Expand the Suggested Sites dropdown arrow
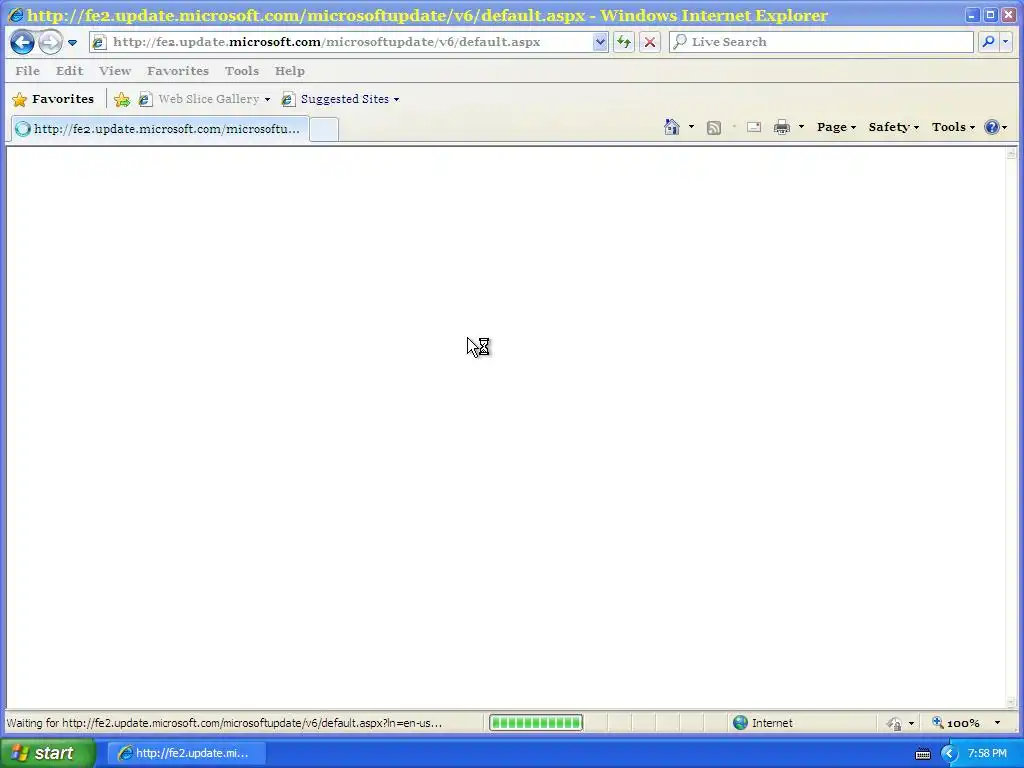Viewport: 1024px width, 768px height. point(396,99)
